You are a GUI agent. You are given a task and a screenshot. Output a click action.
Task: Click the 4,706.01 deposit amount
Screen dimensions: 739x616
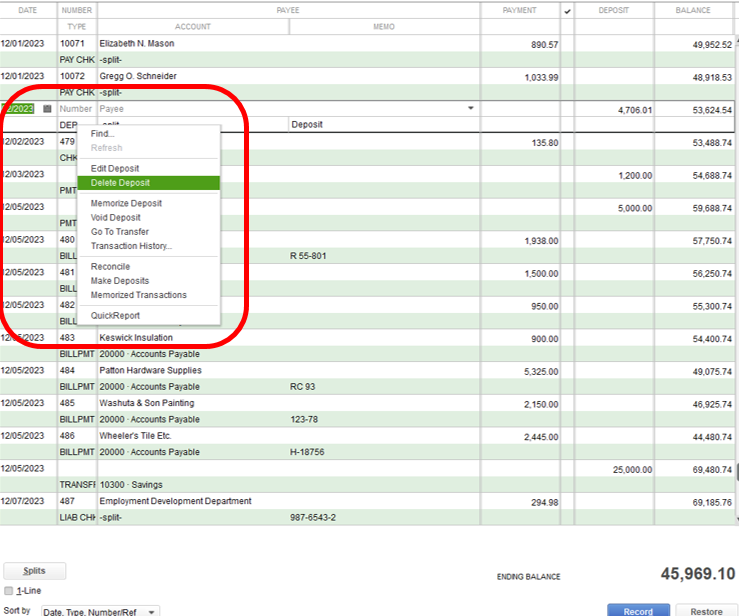coord(635,110)
